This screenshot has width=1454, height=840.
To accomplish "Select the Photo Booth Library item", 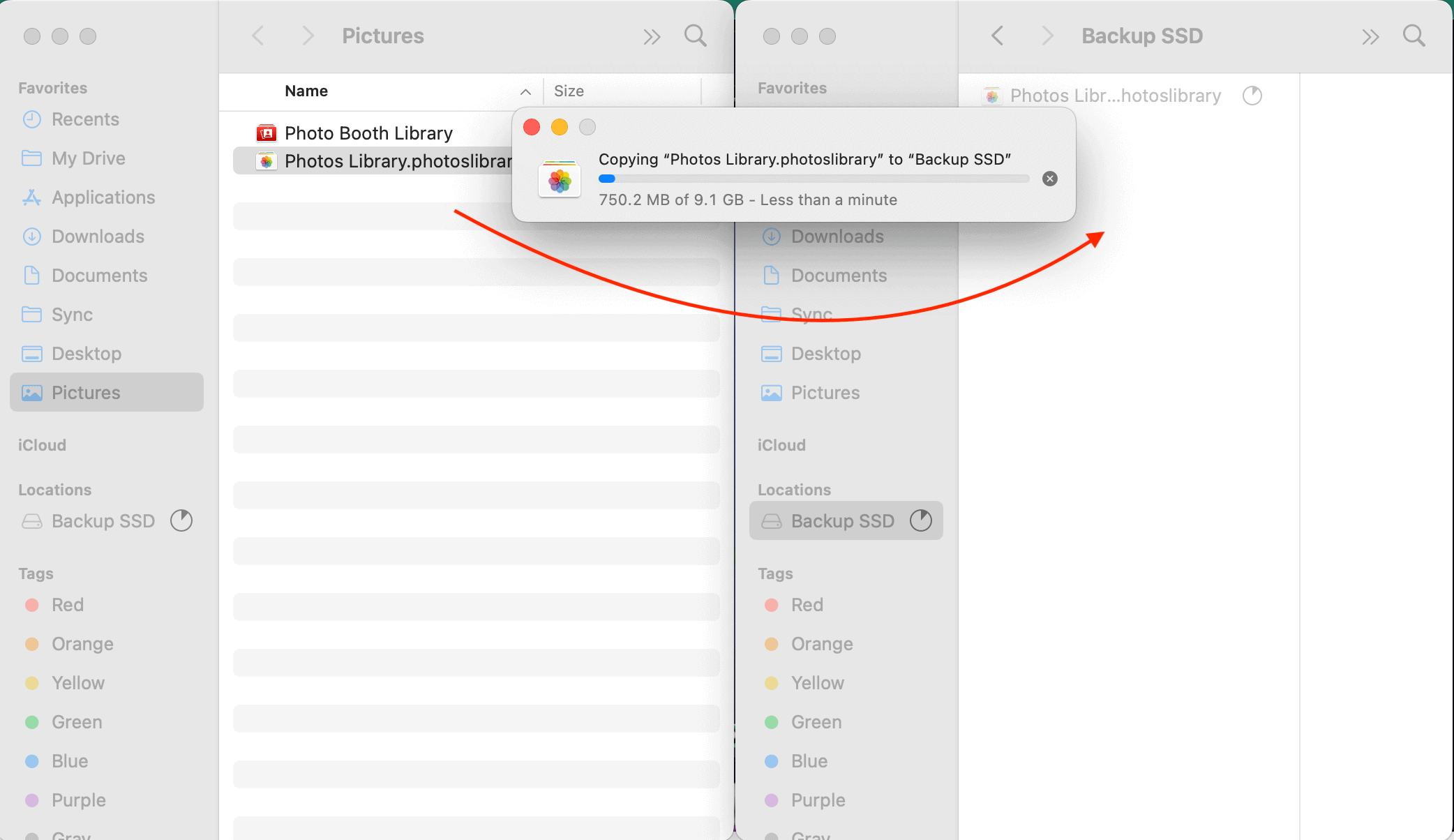I will (368, 133).
